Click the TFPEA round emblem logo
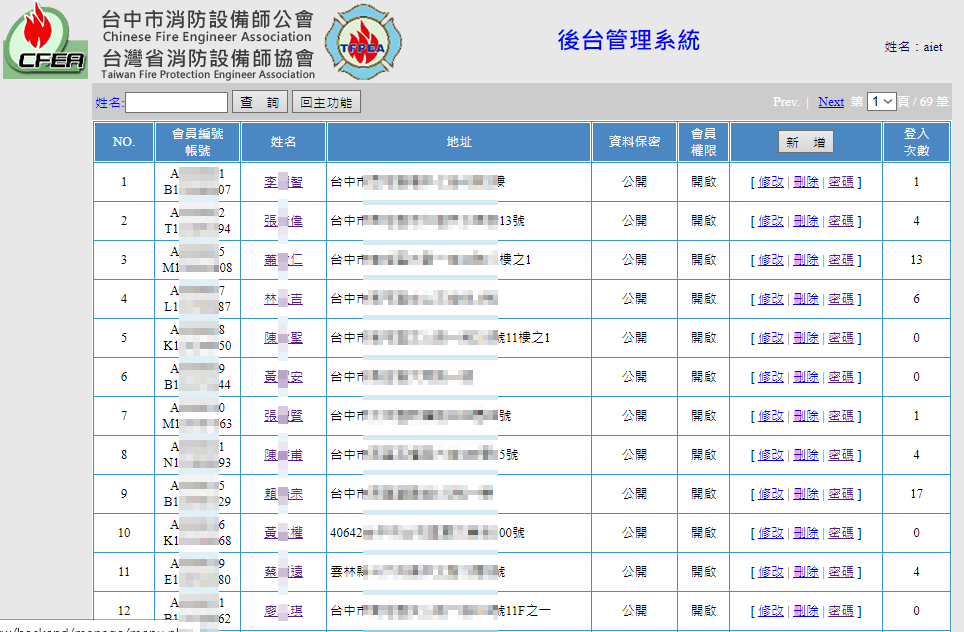Viewport: 964px width, 632px height. pos(363,42)
